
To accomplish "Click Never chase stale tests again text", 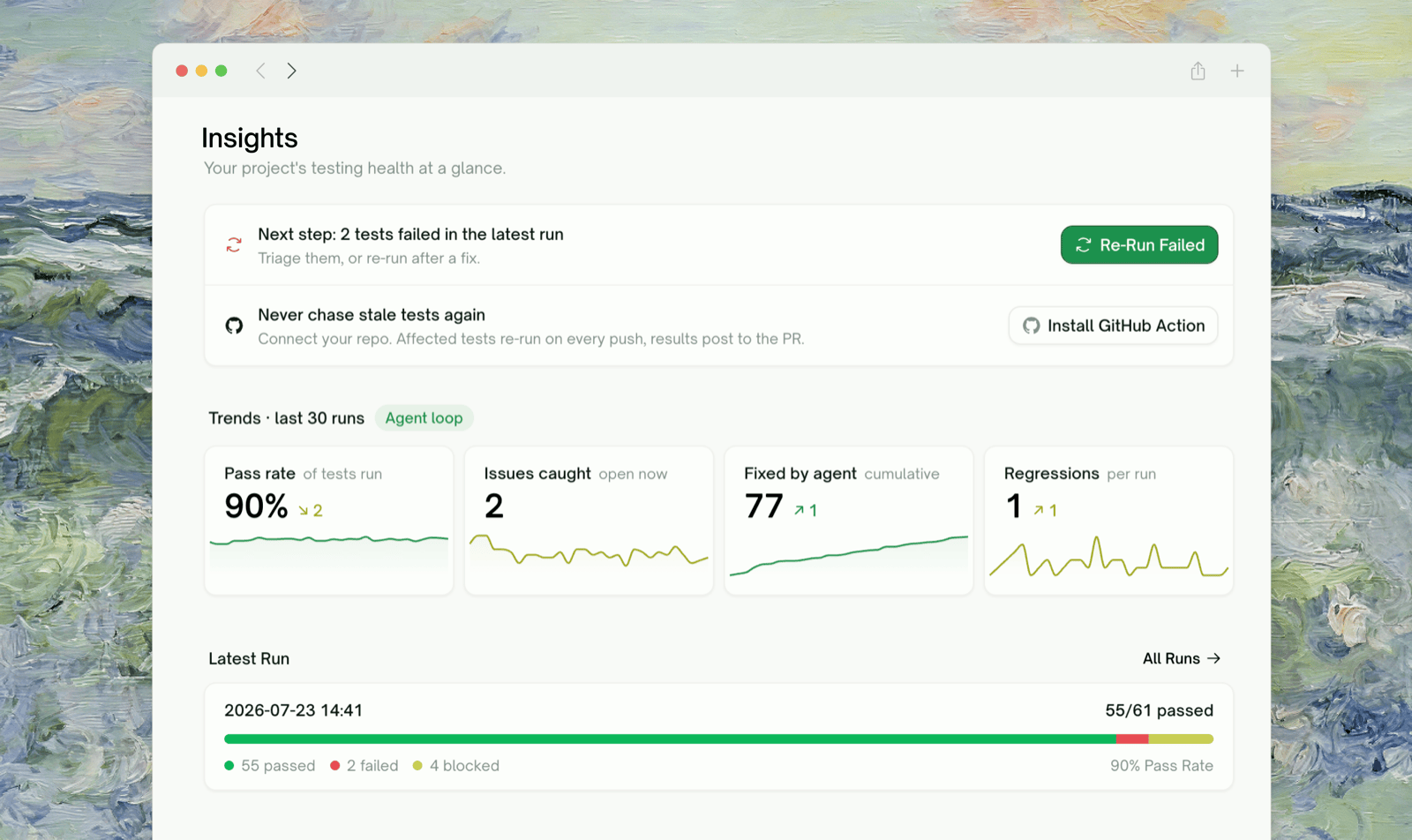I will click(372, 315).
